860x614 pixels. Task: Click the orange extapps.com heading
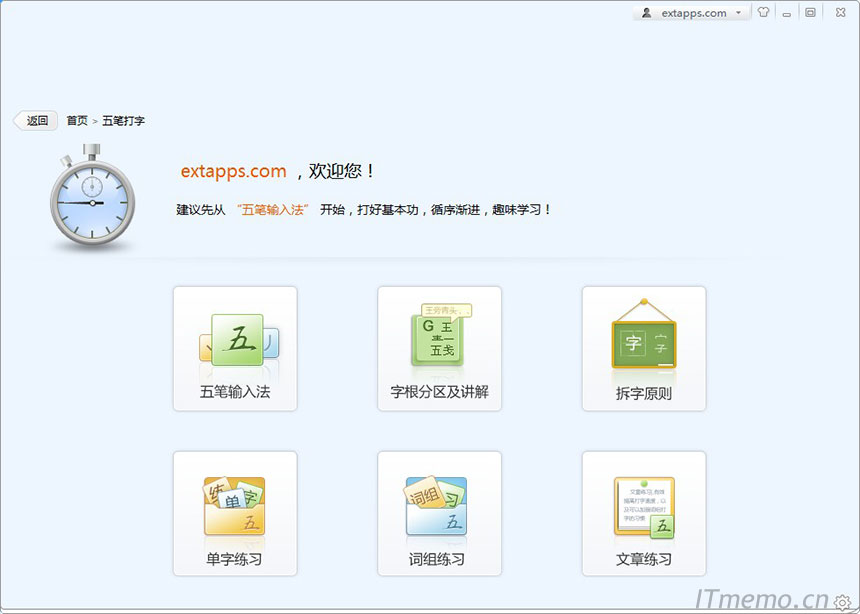click(x=233, y=171)
